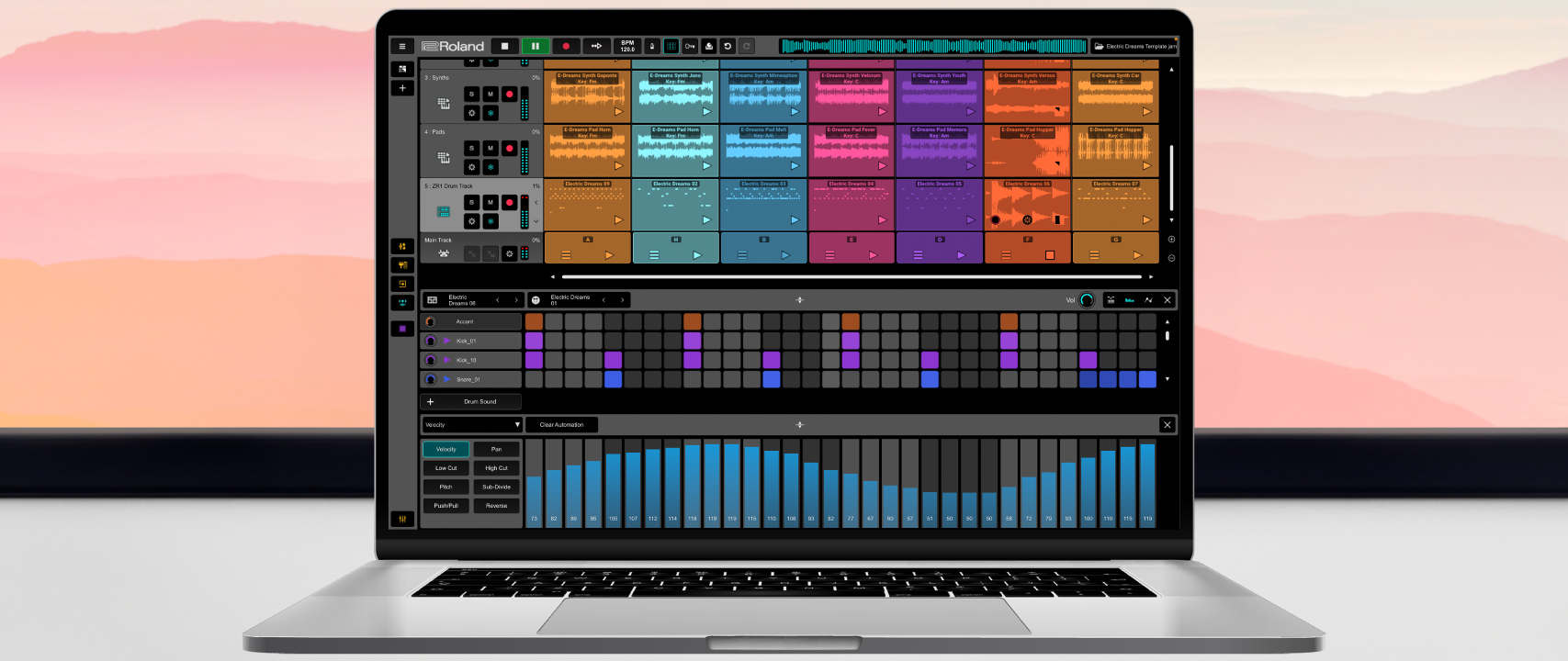This screenshot has width=1568, height=661.
Task: Toggle the first Accent step
Action: 534,321
